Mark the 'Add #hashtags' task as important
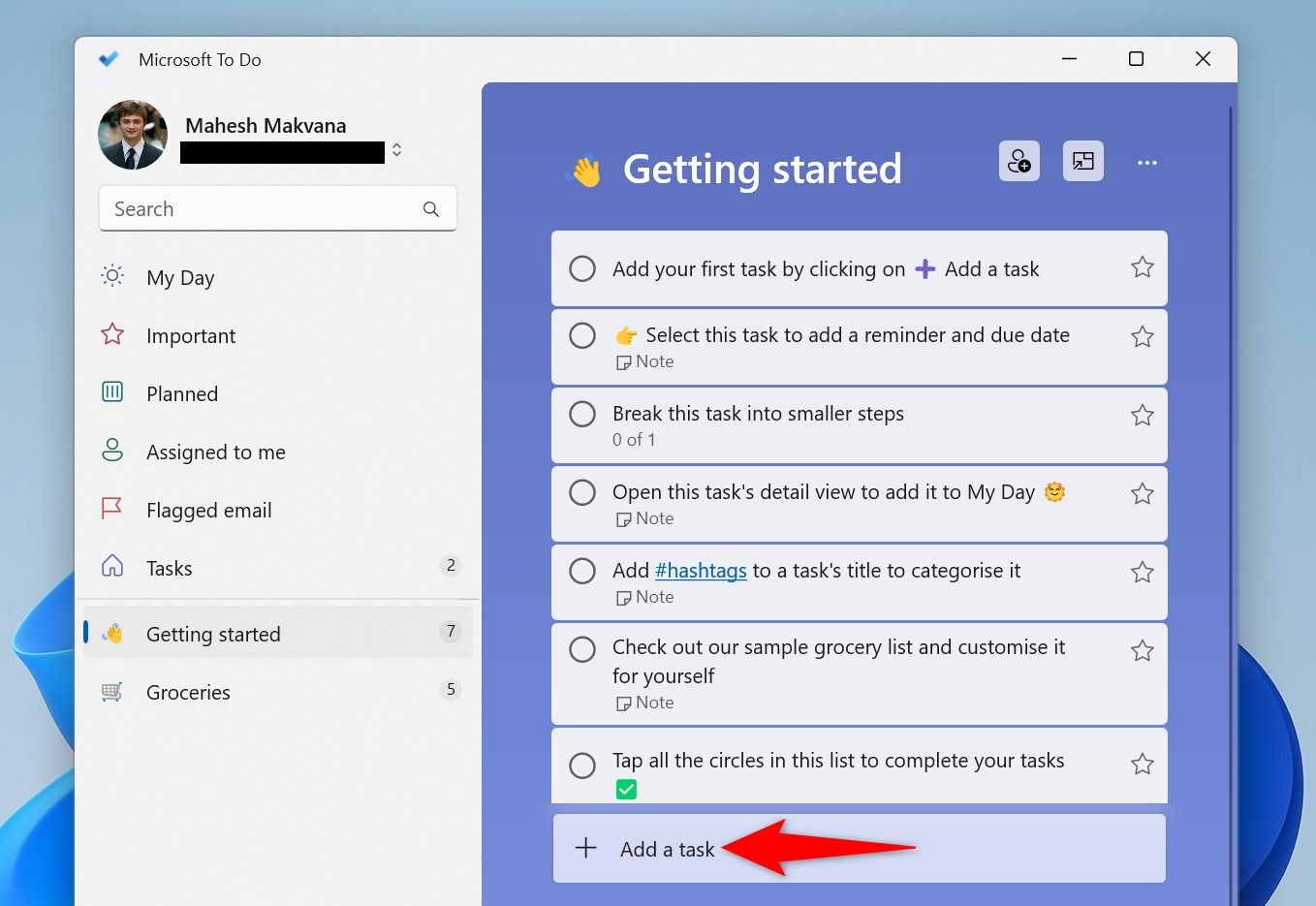 (x=1143, y=573)
